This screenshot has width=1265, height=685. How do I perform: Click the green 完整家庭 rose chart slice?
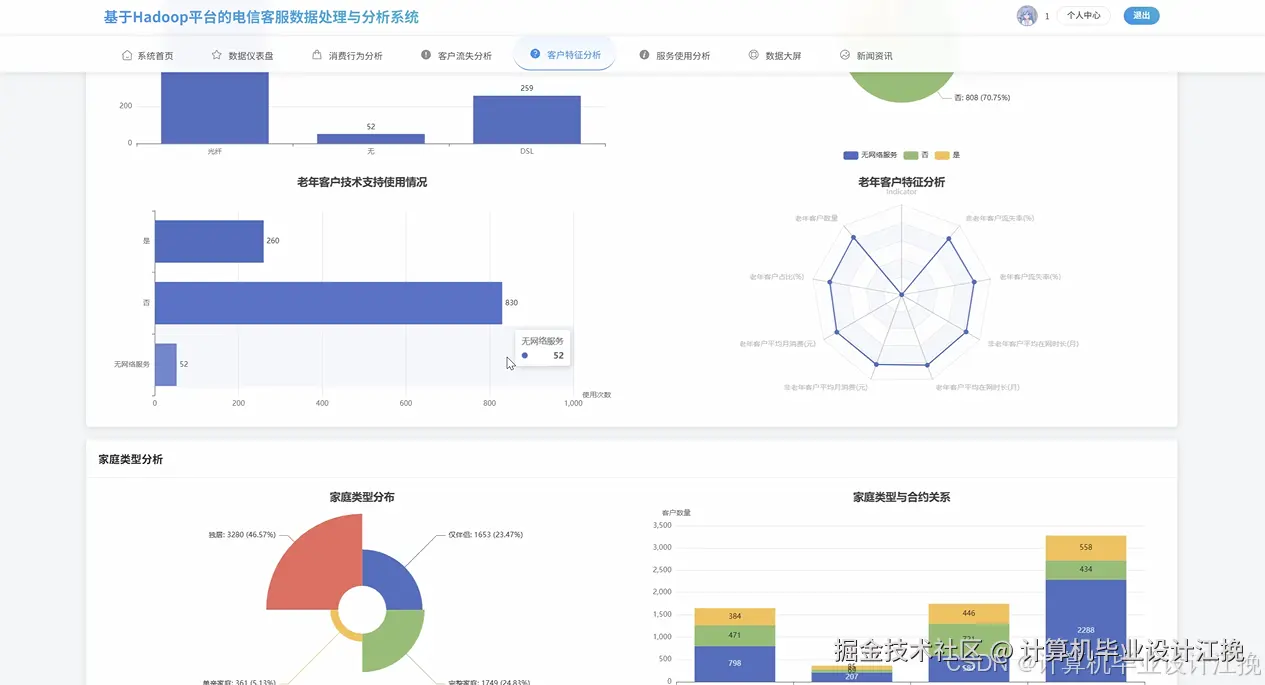point(392,641)
